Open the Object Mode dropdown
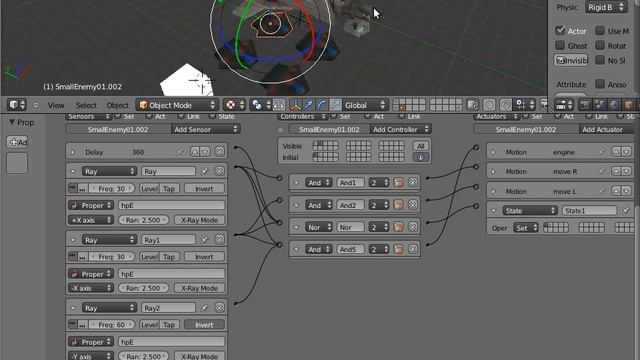This screenshot has height=360, width=640. 177,105
